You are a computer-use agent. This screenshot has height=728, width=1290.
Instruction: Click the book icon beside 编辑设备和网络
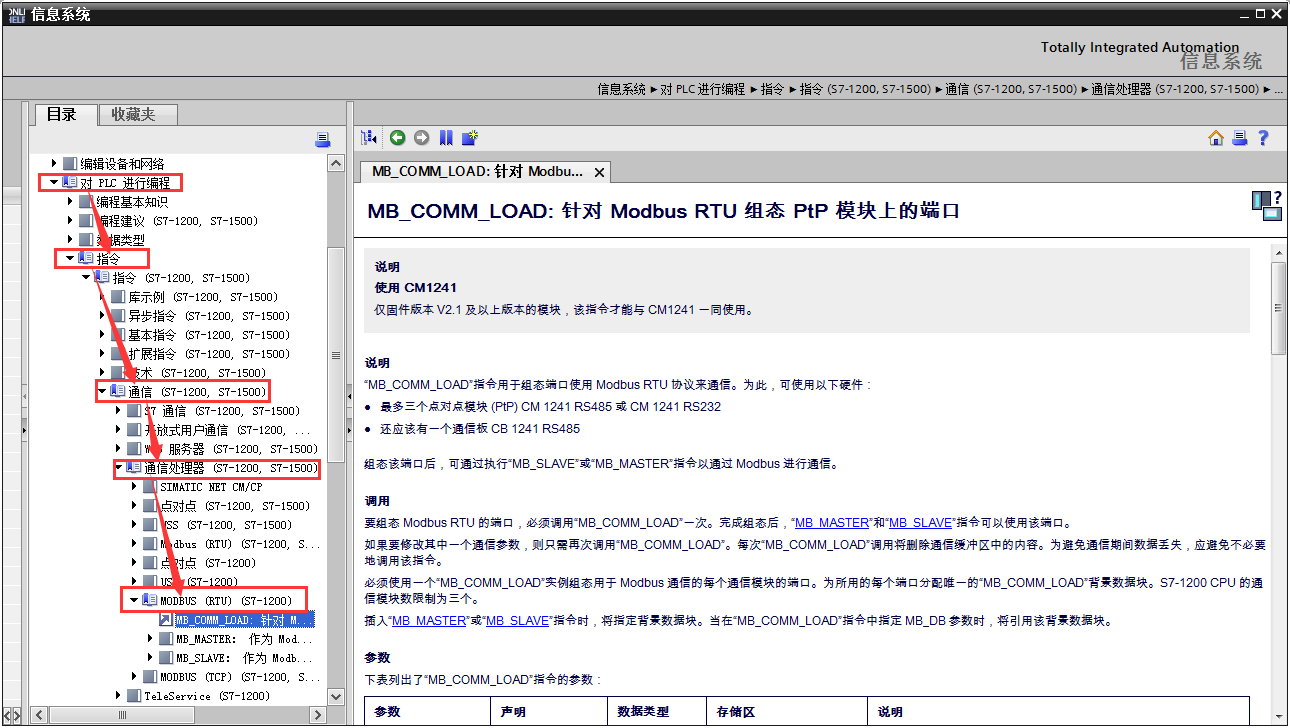[x=70, y=163]
